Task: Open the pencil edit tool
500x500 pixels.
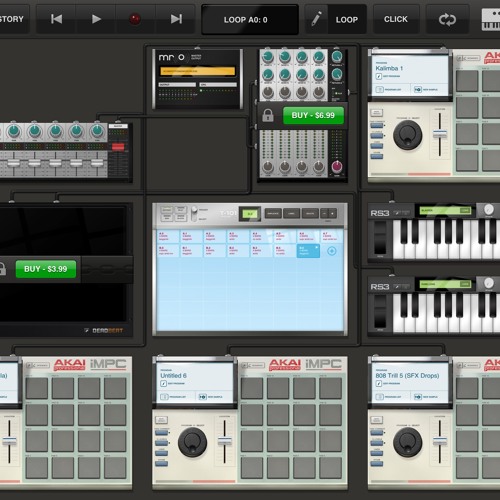Action: point(316,19)
